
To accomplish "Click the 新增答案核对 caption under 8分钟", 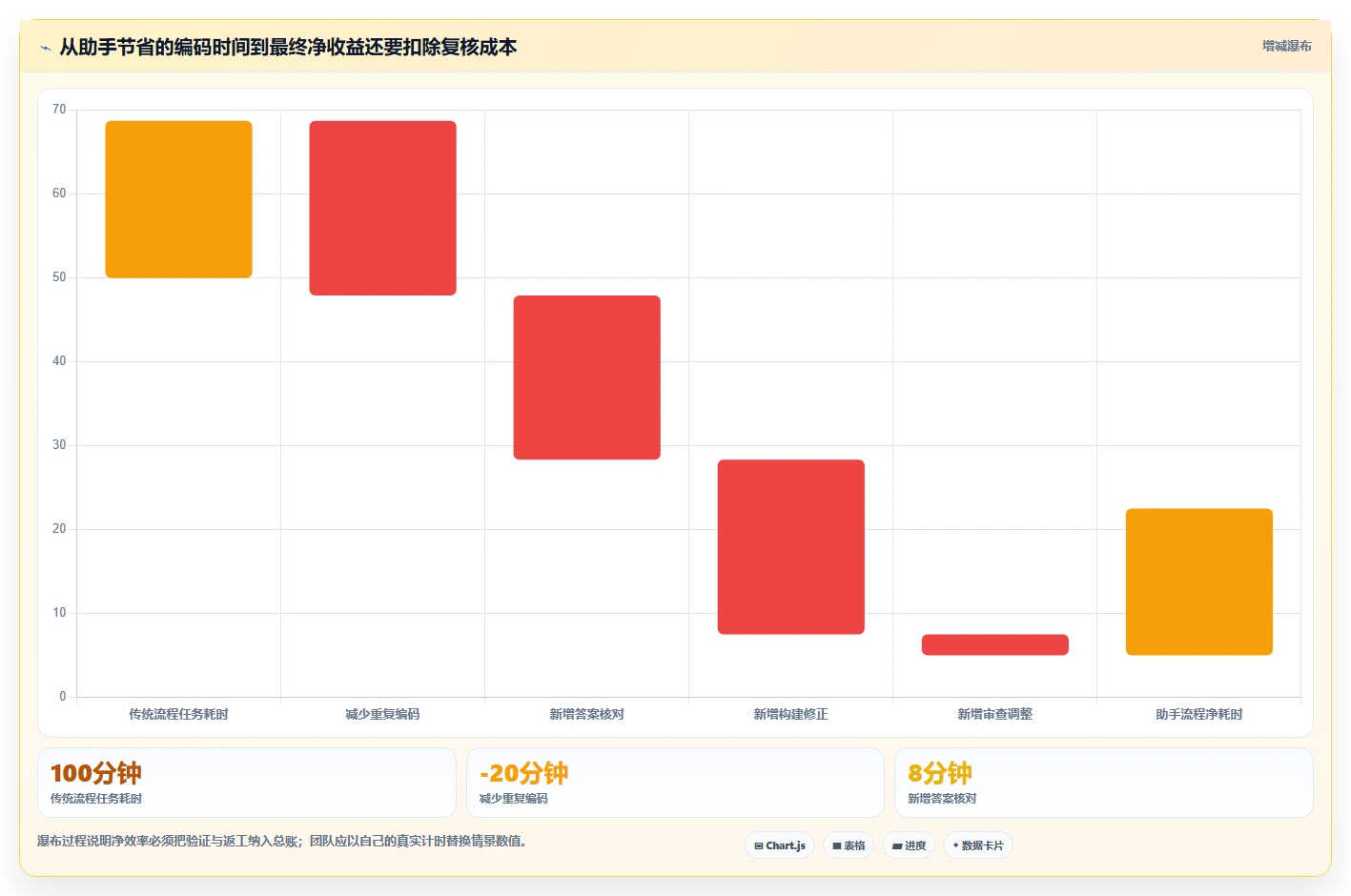I will point(942,799).
